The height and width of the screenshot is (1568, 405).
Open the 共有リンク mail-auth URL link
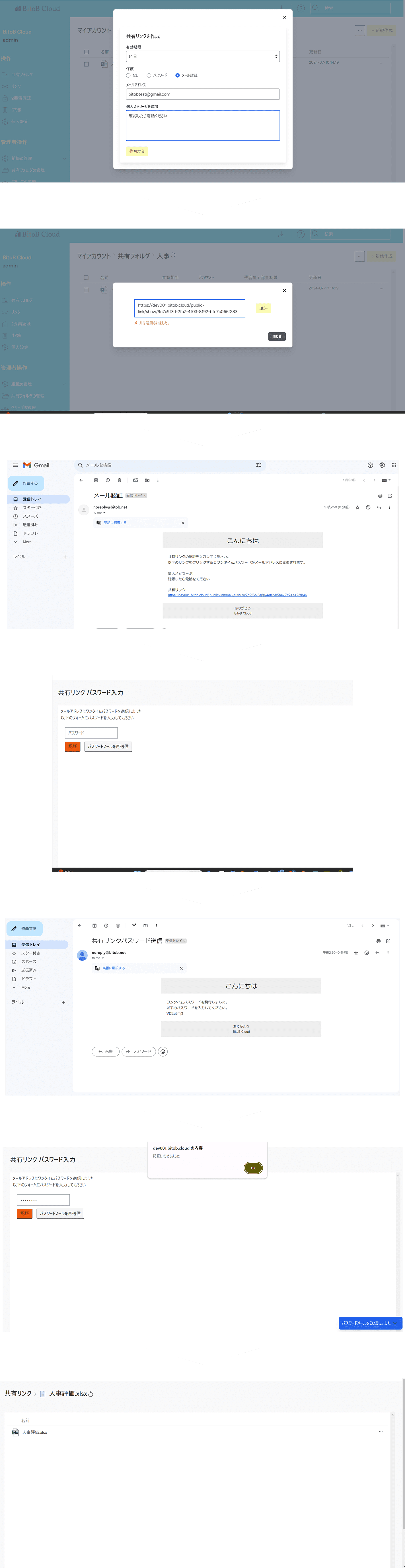(x=238, y=595)
